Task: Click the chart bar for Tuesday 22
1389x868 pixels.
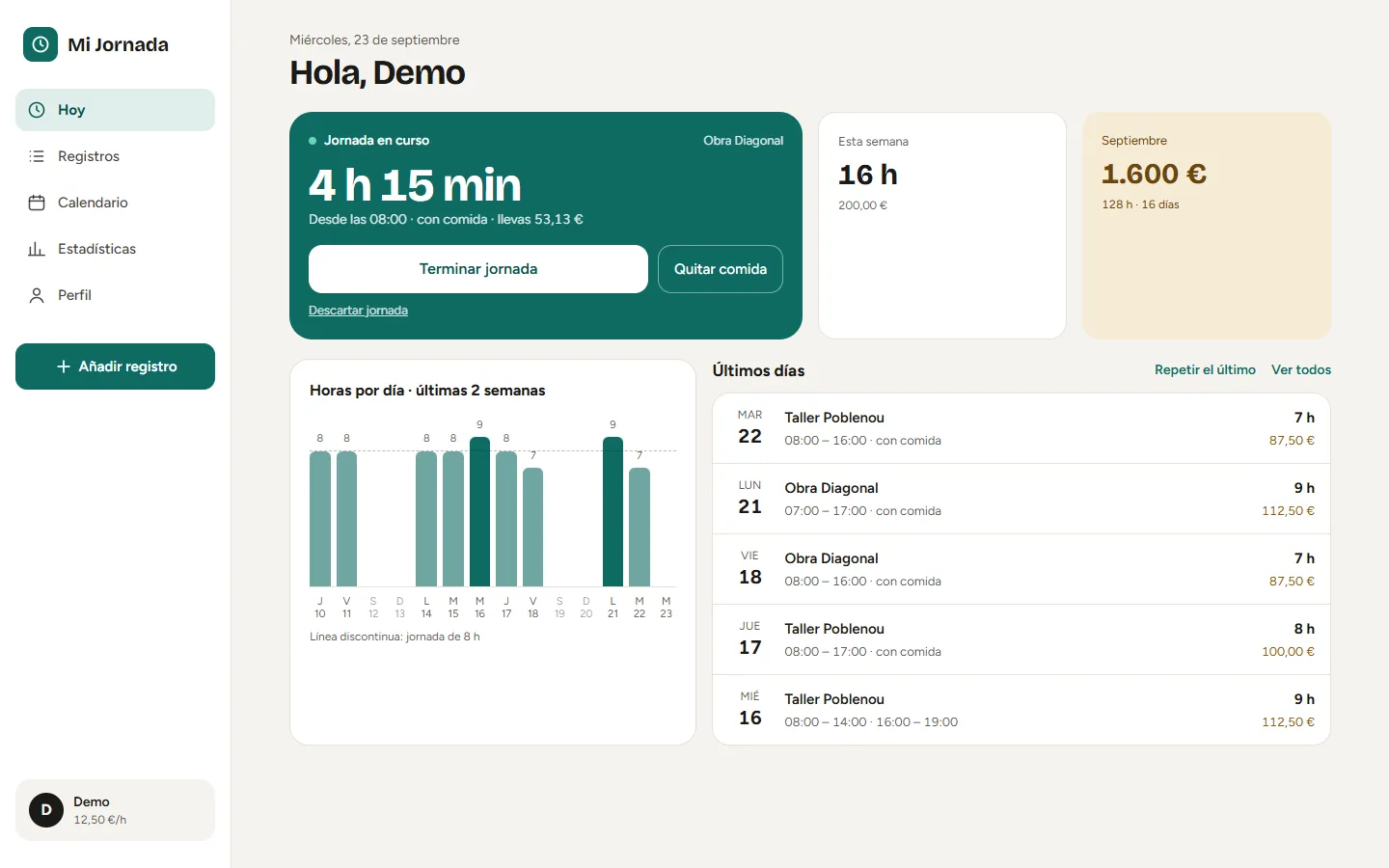Action: click(640, 527)
